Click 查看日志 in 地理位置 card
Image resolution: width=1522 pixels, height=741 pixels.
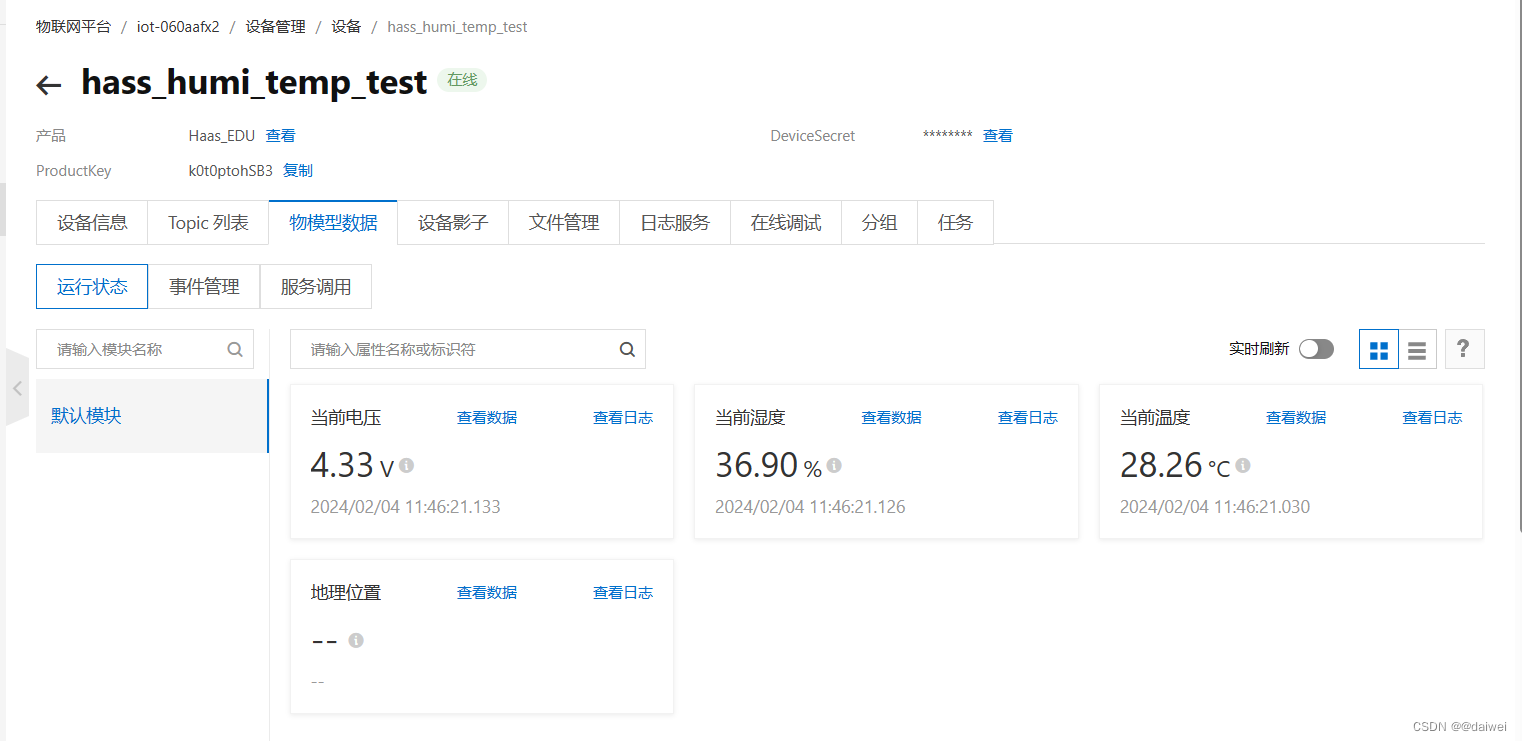pyautogui.click(x=623, y=593)
